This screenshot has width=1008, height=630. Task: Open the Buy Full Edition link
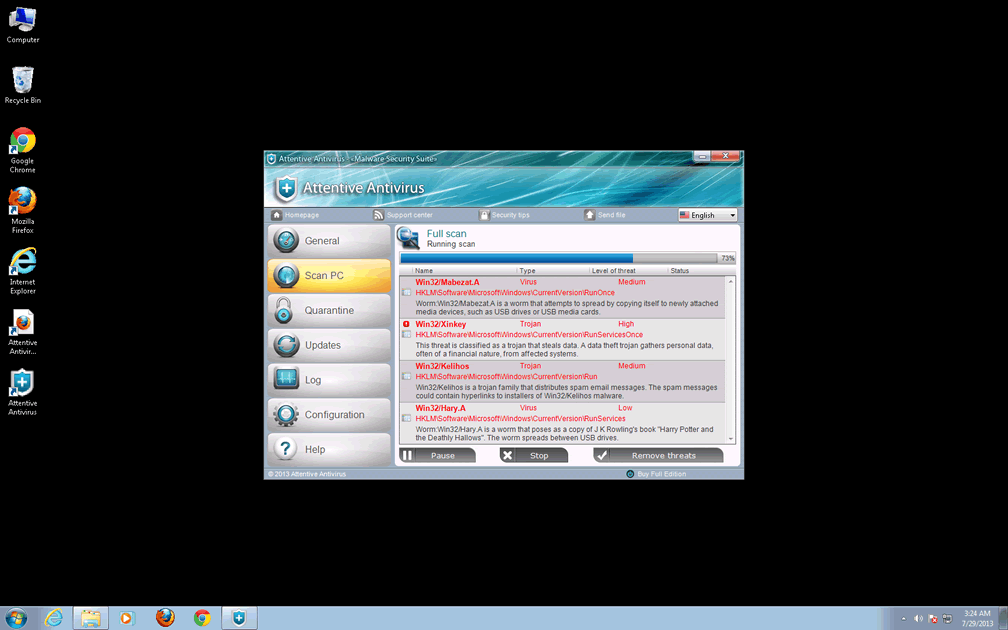coord(661,474)
